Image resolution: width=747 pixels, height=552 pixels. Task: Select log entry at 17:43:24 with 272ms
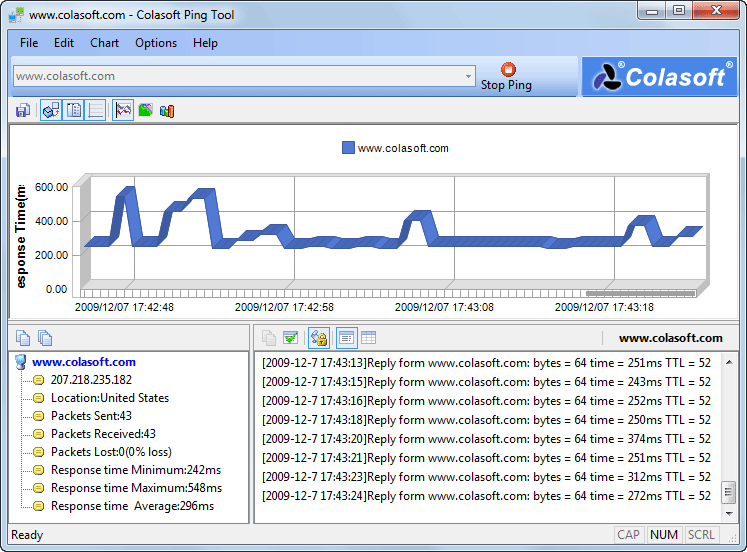pos(486,496)
